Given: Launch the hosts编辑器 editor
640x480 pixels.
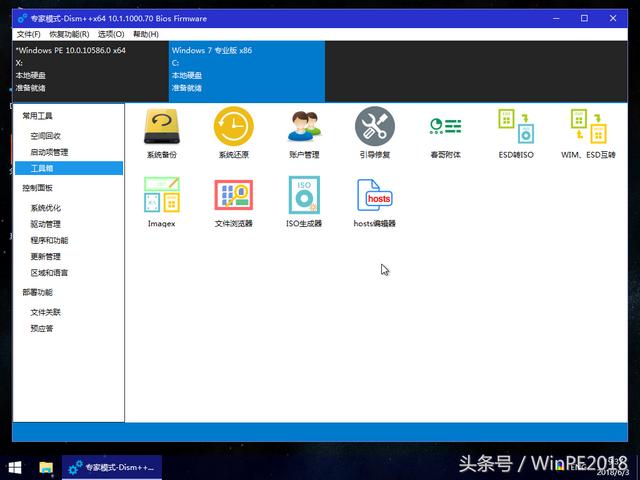Looking at the screenshot, I should 375,202.
